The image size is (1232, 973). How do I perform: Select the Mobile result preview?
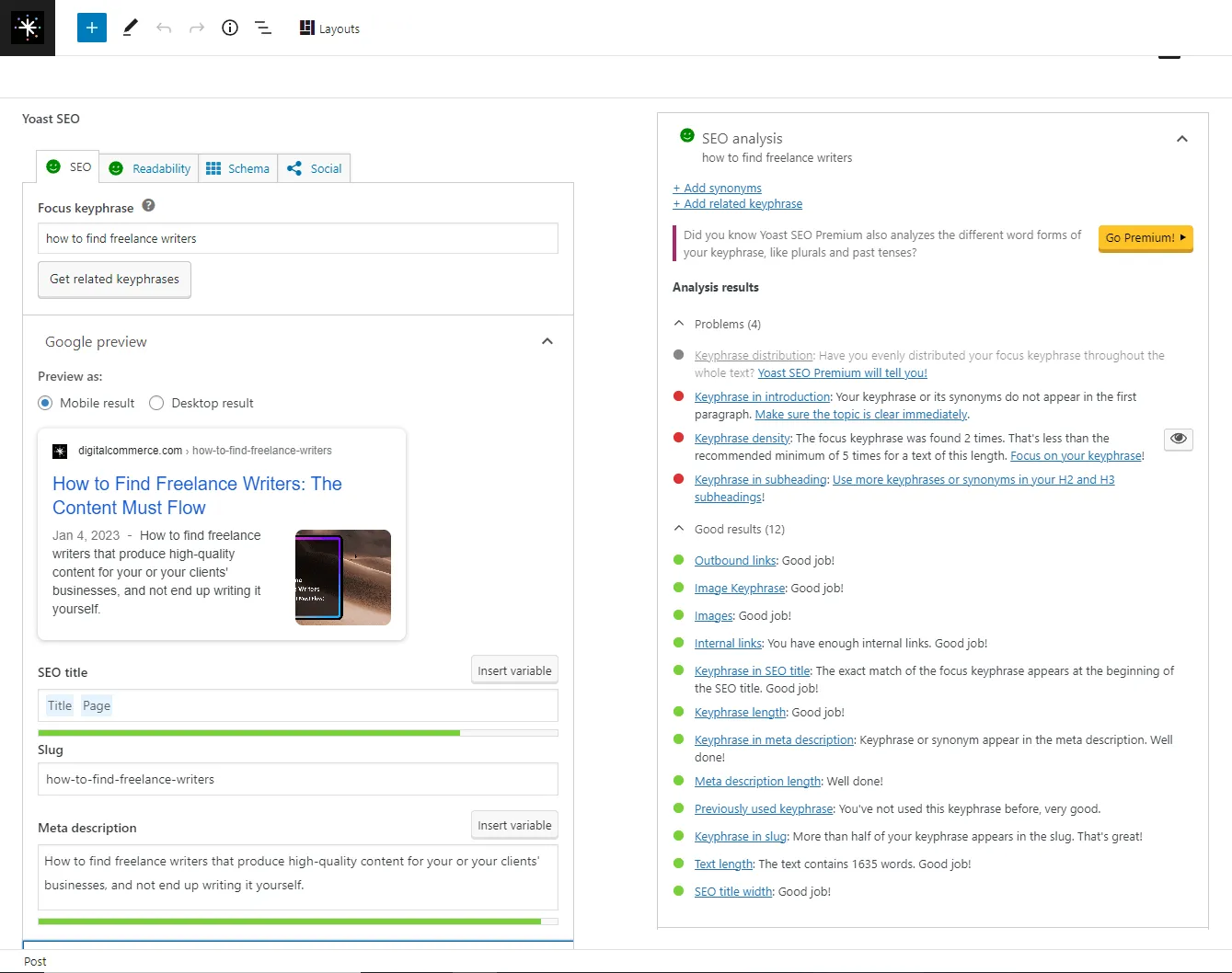click(45, 403)
